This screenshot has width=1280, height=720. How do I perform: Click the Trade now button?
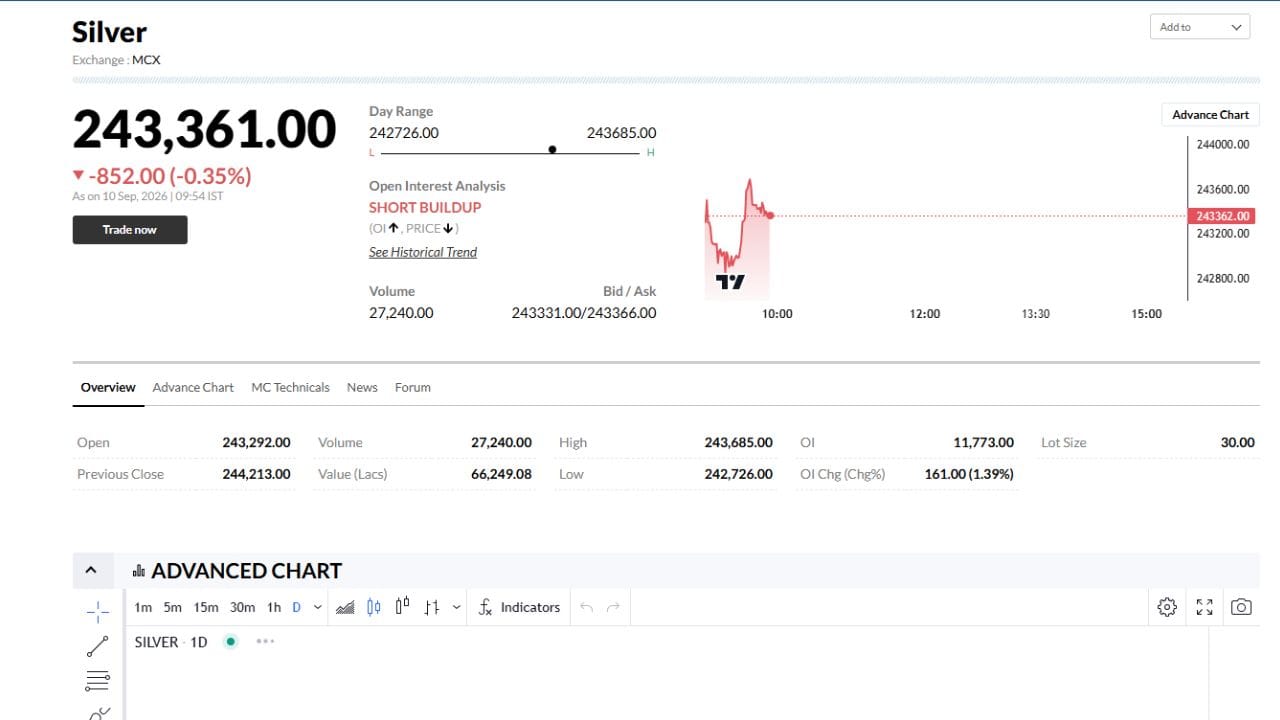click(x=130, y=230)
